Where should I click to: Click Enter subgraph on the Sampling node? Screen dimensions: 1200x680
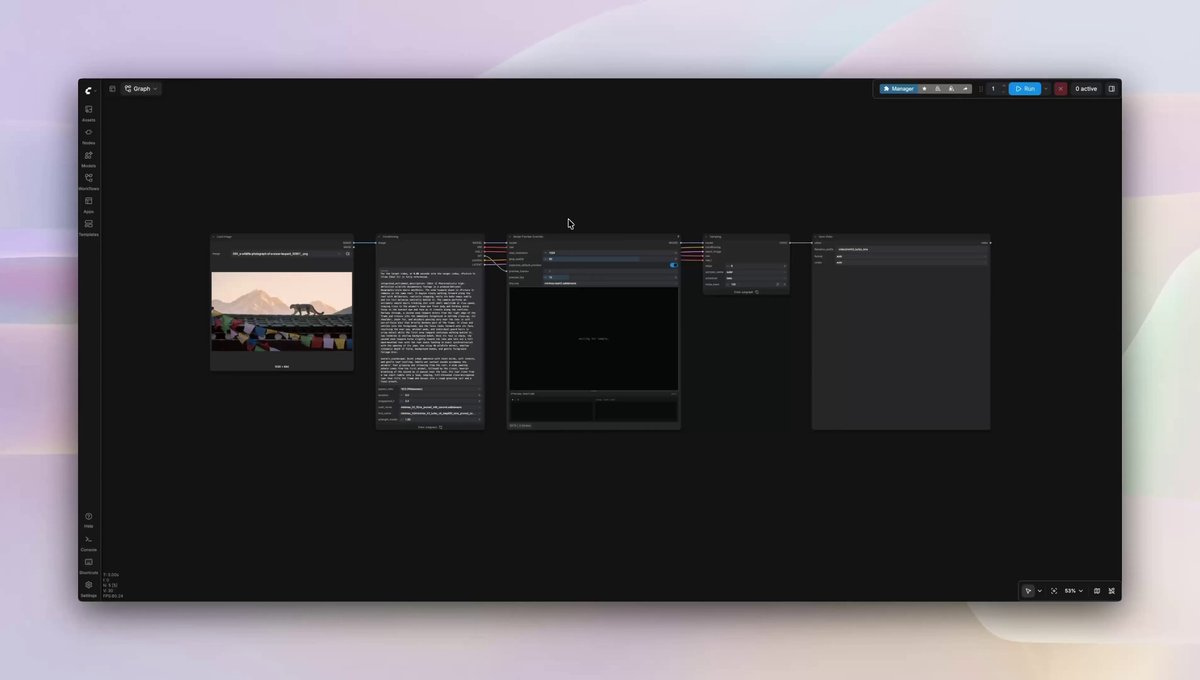(x=746, y=292)
